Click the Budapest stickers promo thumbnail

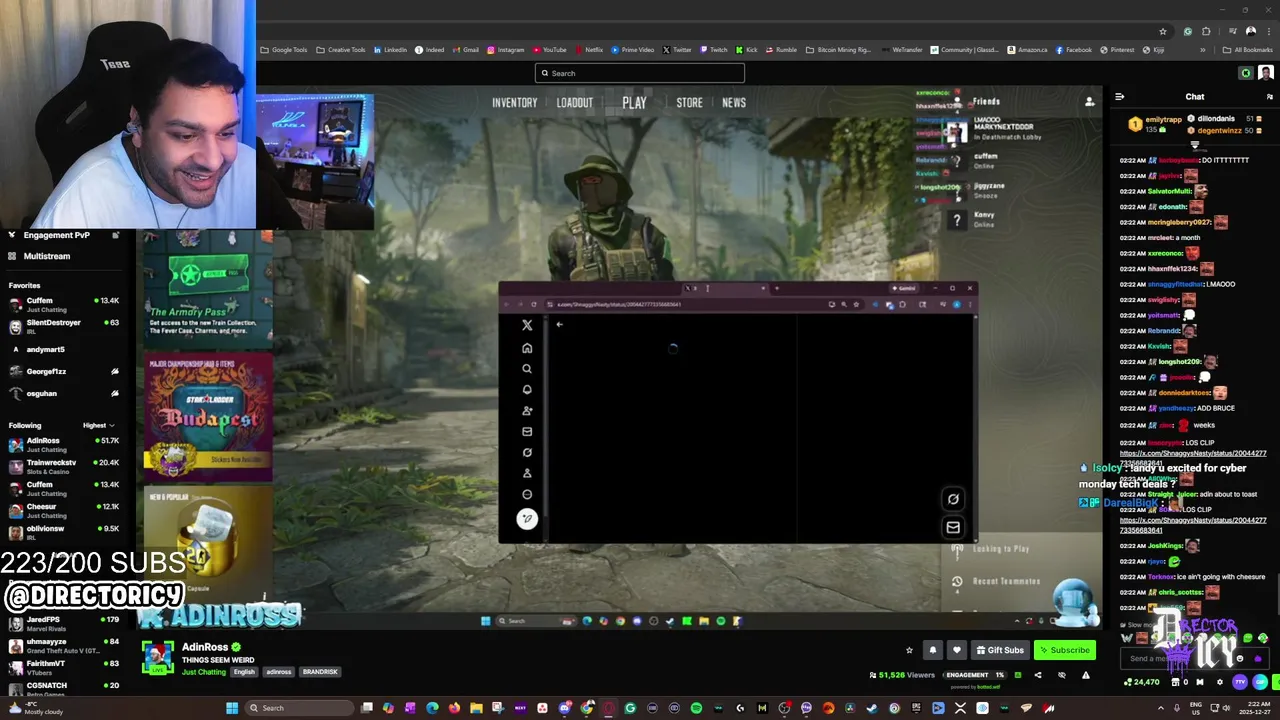click(x=208, y=415)
